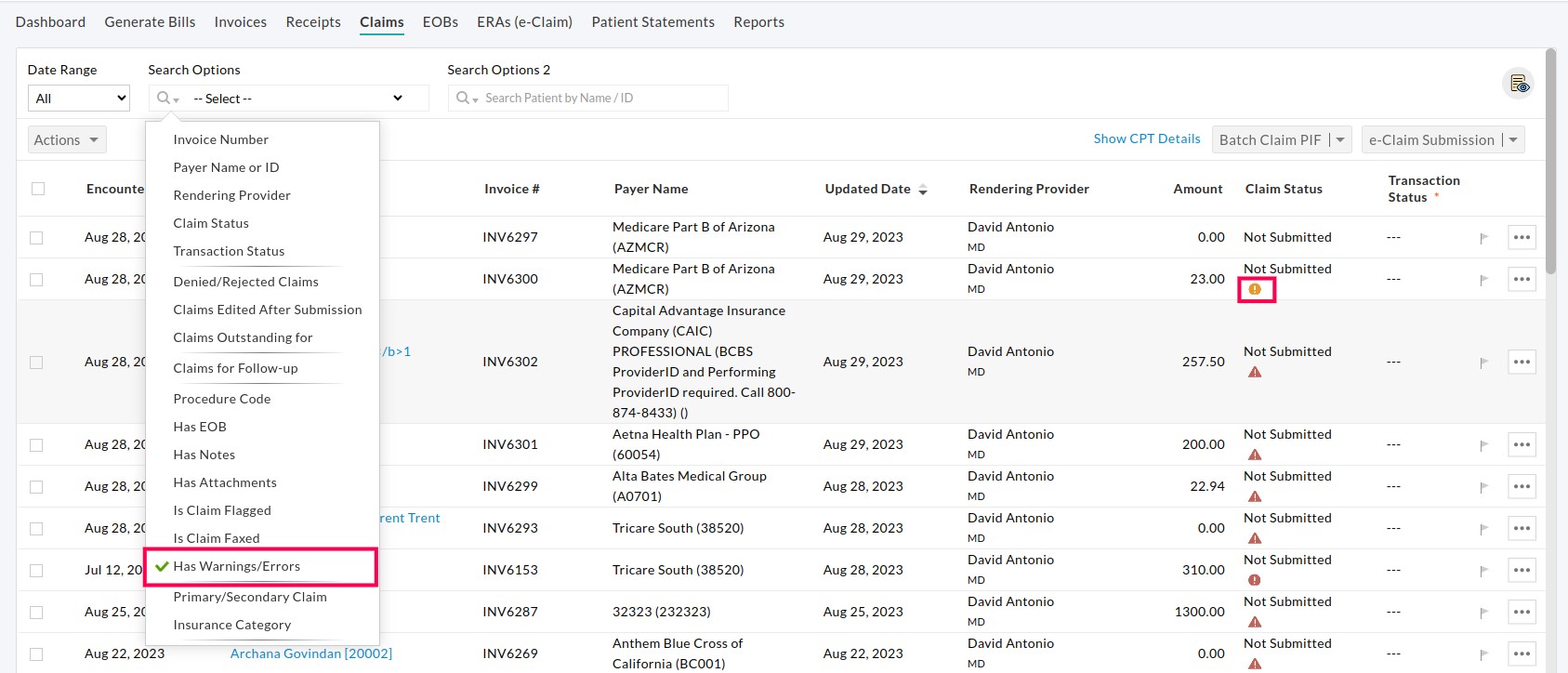The image size is (1568, 673).
Task: Open more options for INV6299
Action: pyautogui.click(x=1522, y=486)
